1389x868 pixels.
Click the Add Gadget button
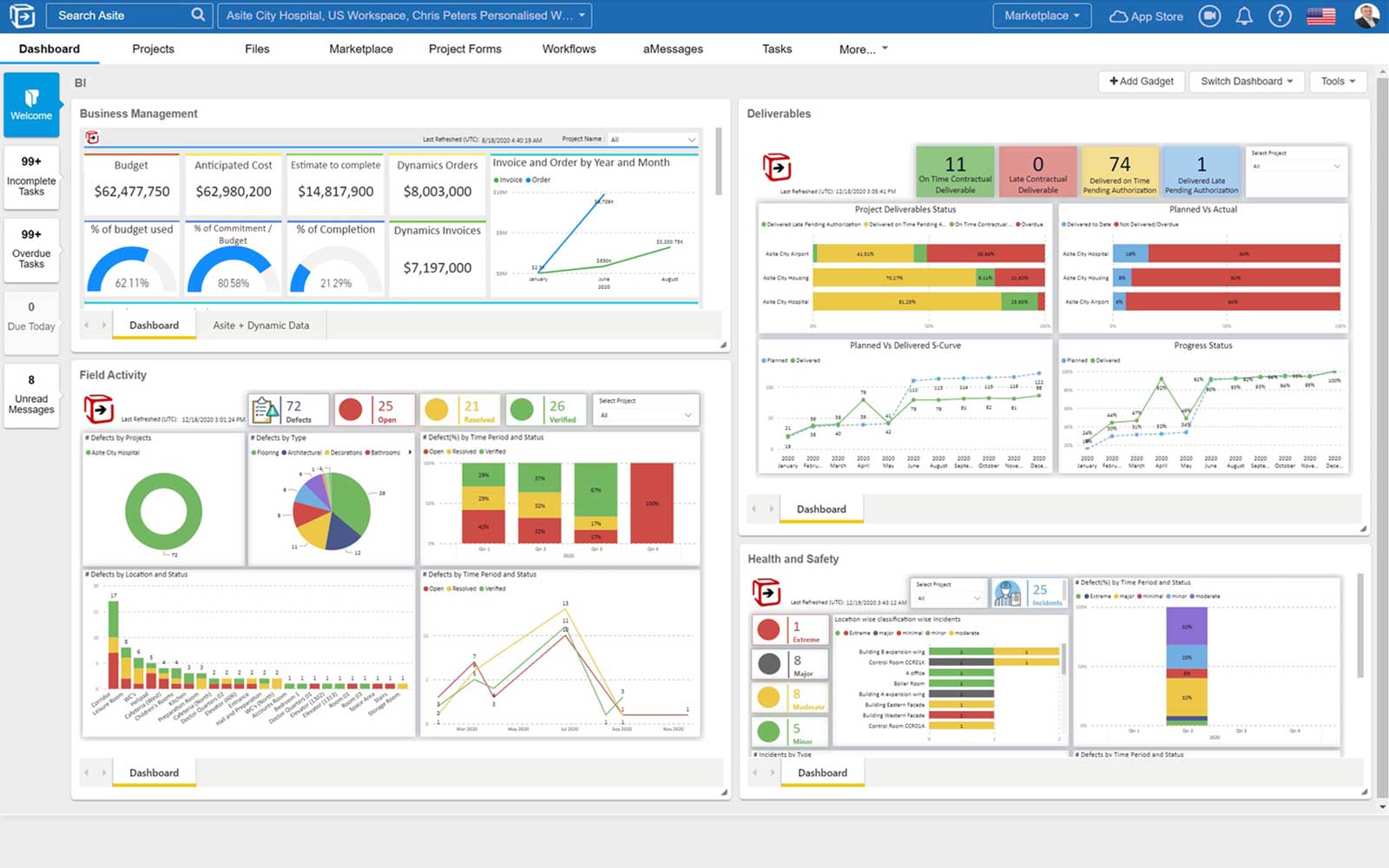1142,82
